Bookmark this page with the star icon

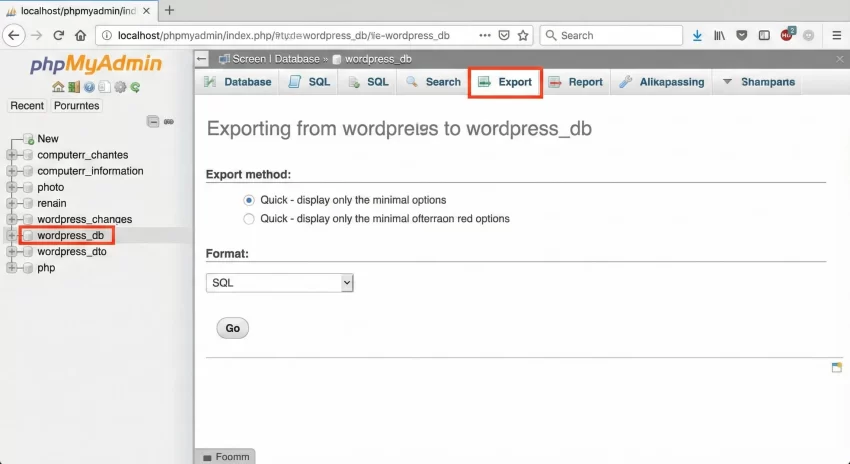523,35
